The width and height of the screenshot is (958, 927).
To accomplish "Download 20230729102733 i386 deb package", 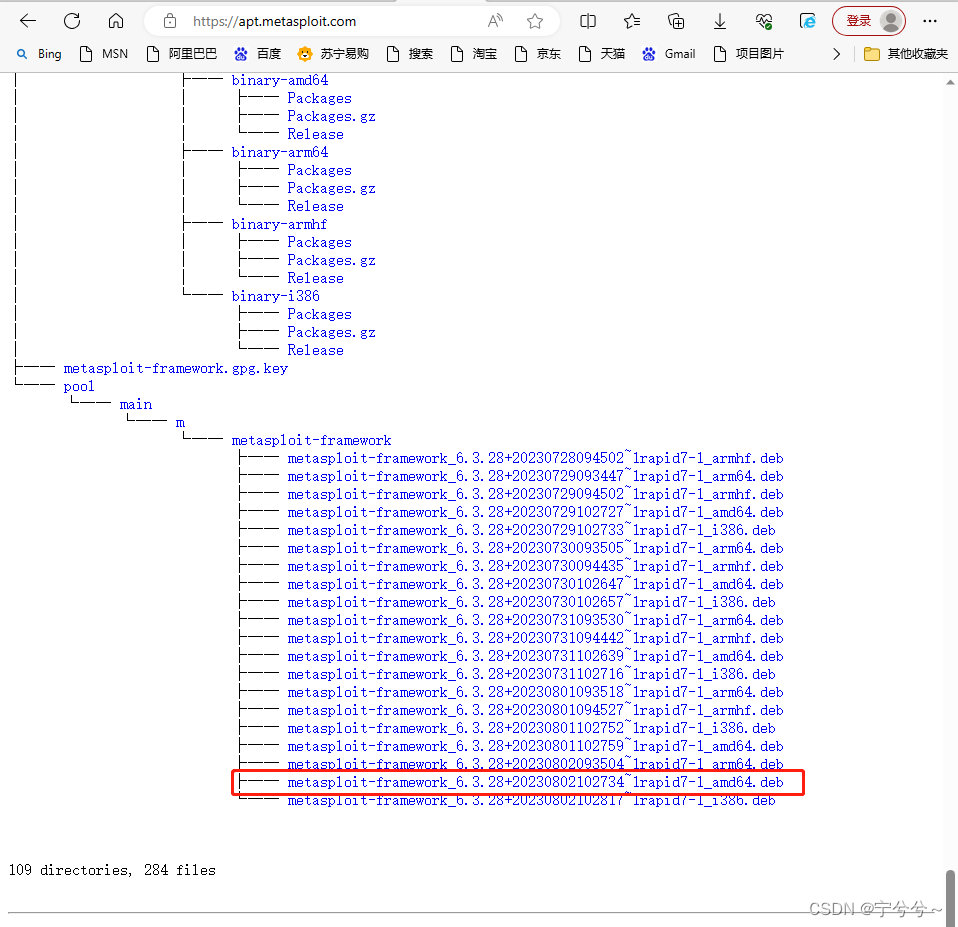I will [531, 530].
